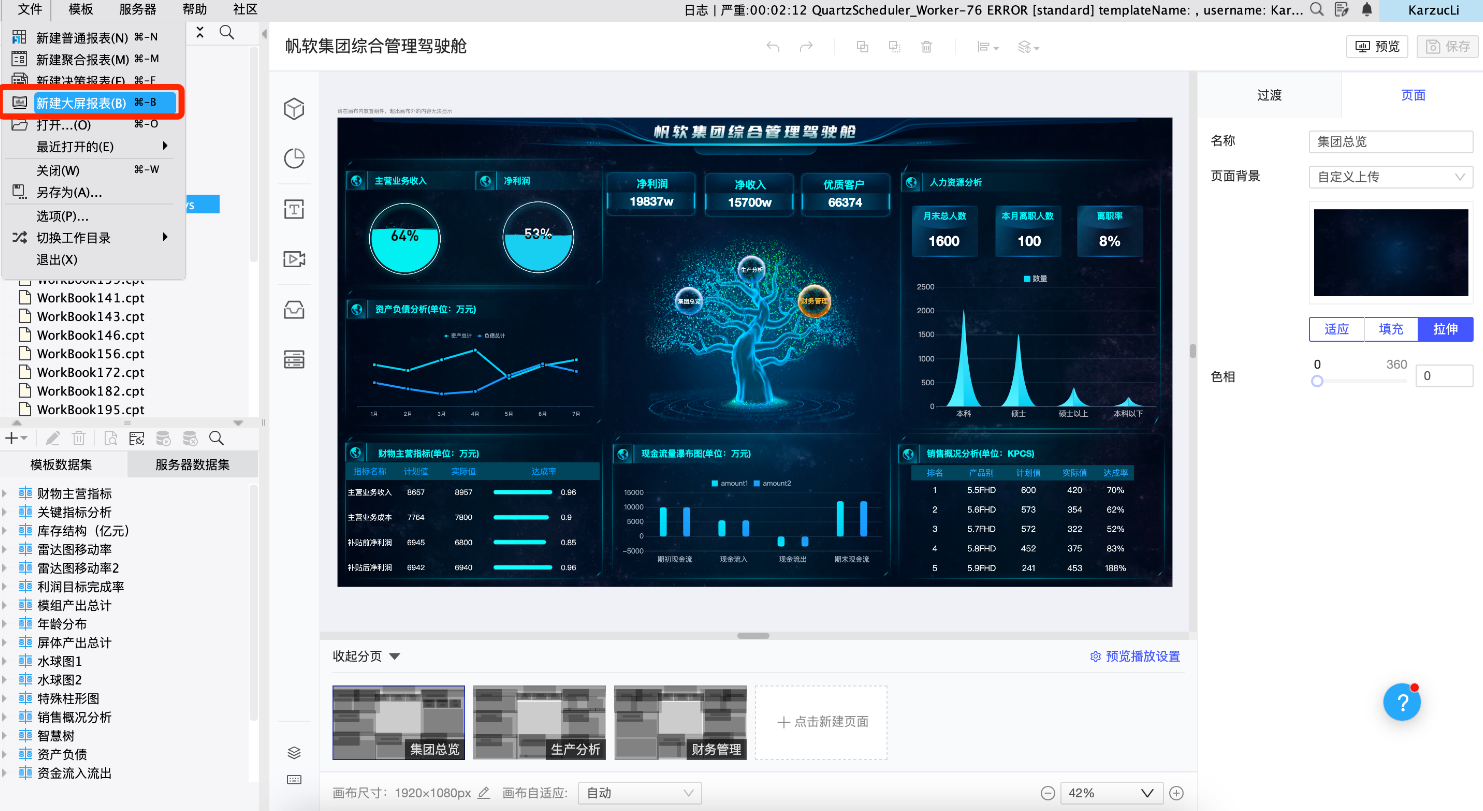Expand the 财物主营指标 dataset
Screen dimensions: 1483x811
pos(5,494)
